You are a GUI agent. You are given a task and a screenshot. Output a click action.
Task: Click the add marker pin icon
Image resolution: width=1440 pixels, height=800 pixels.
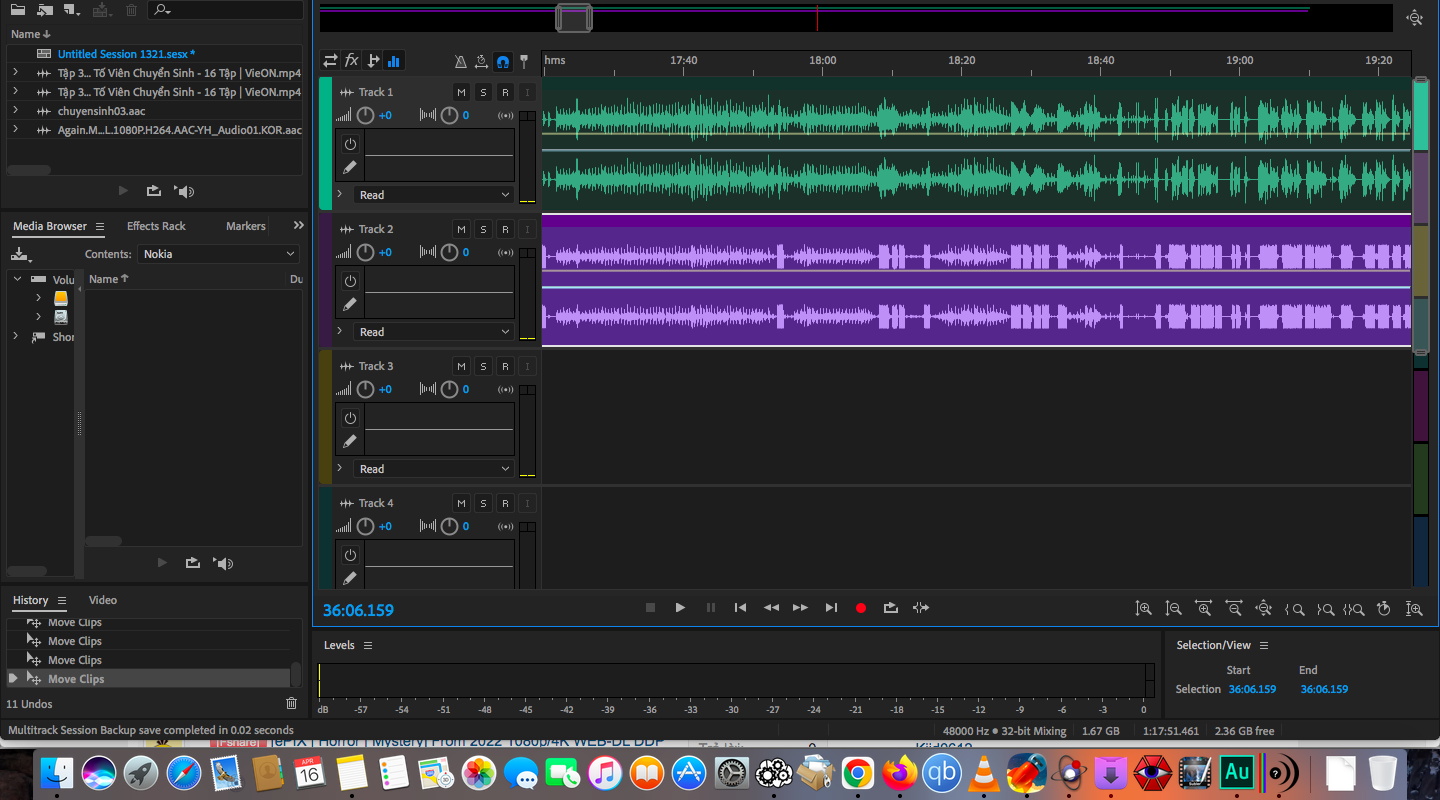[524, 61]
